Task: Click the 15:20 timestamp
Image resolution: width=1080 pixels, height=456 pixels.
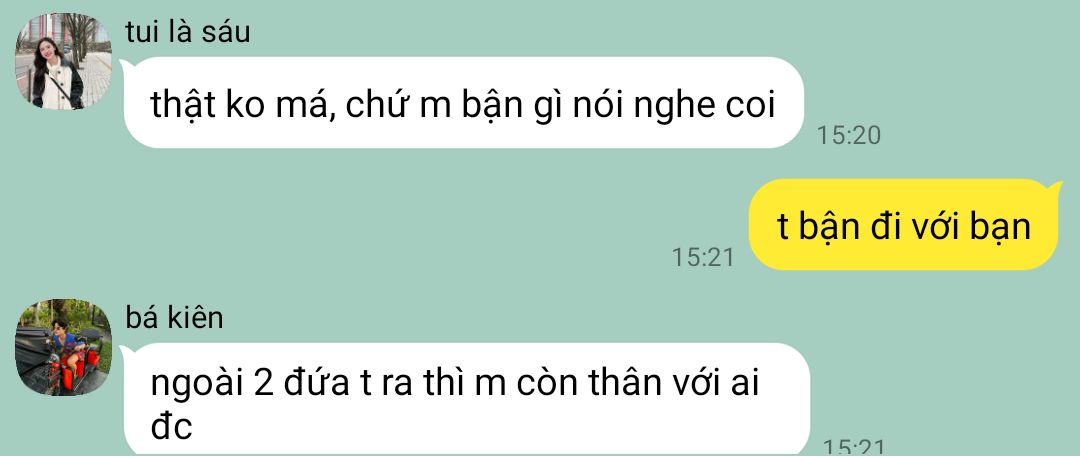Action: (x=849, y=136)
